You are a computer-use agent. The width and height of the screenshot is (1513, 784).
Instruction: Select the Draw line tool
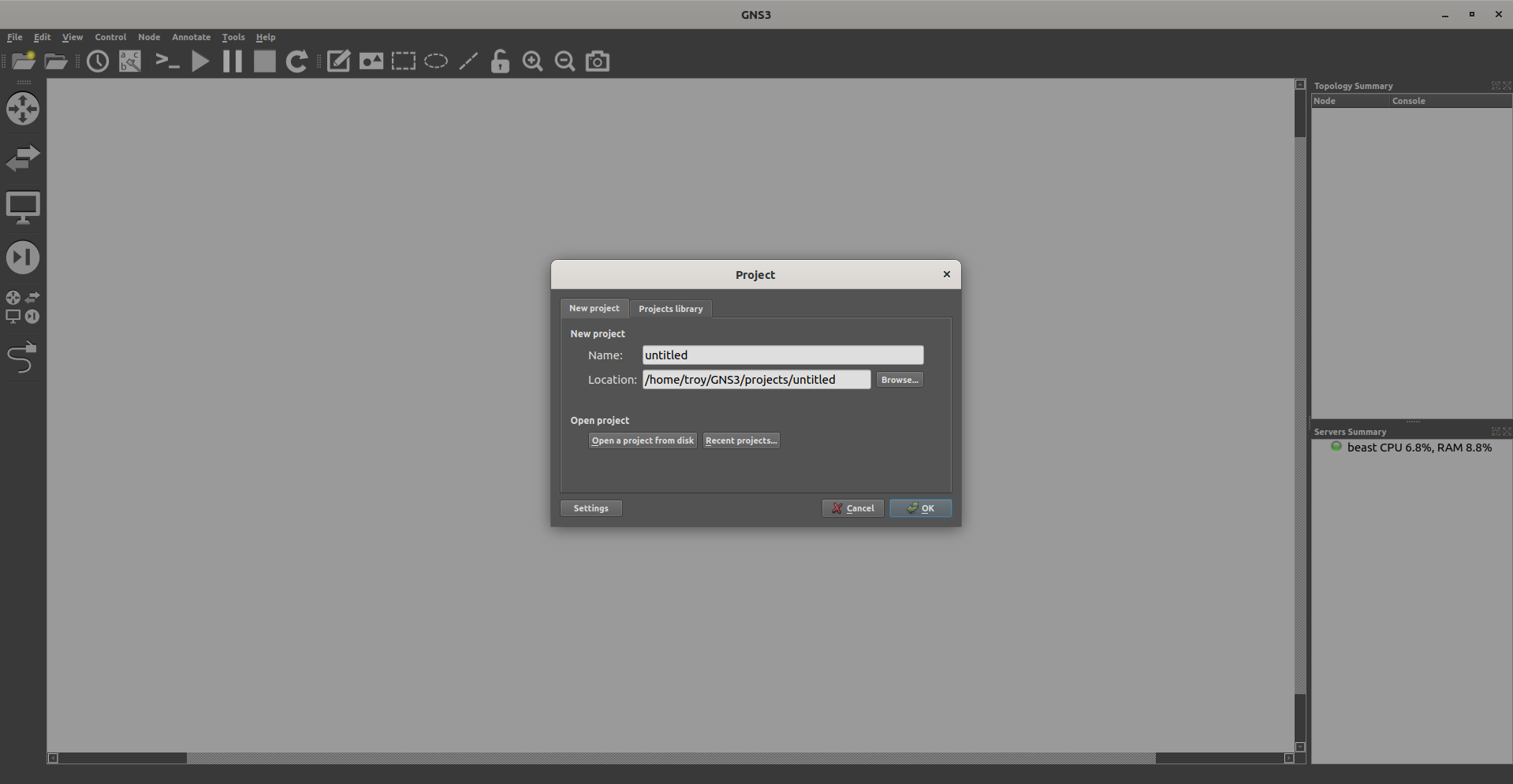(x=468, y=61)
